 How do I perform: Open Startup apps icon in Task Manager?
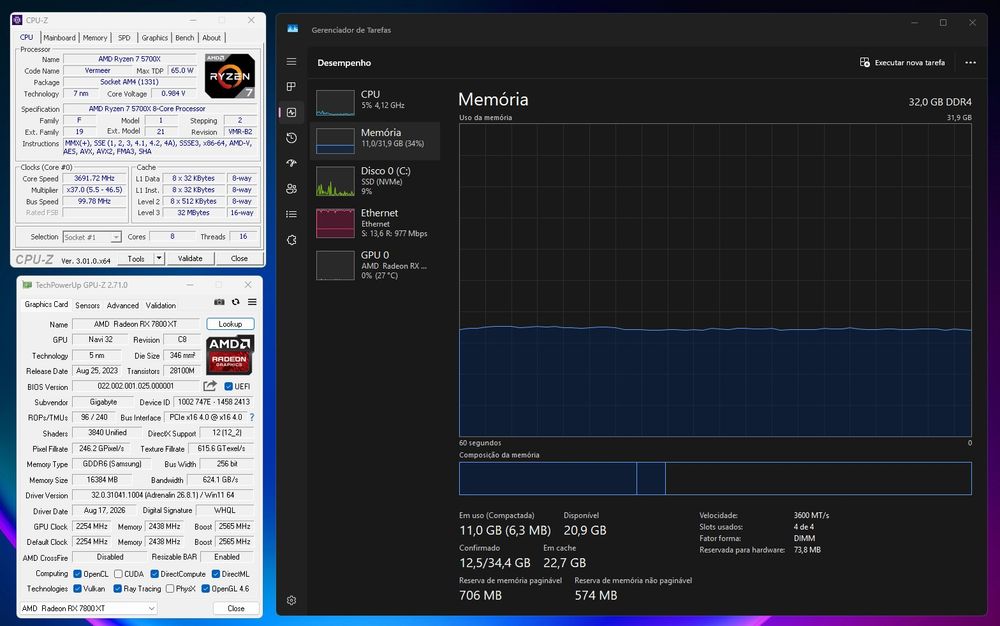pos(291,163)
